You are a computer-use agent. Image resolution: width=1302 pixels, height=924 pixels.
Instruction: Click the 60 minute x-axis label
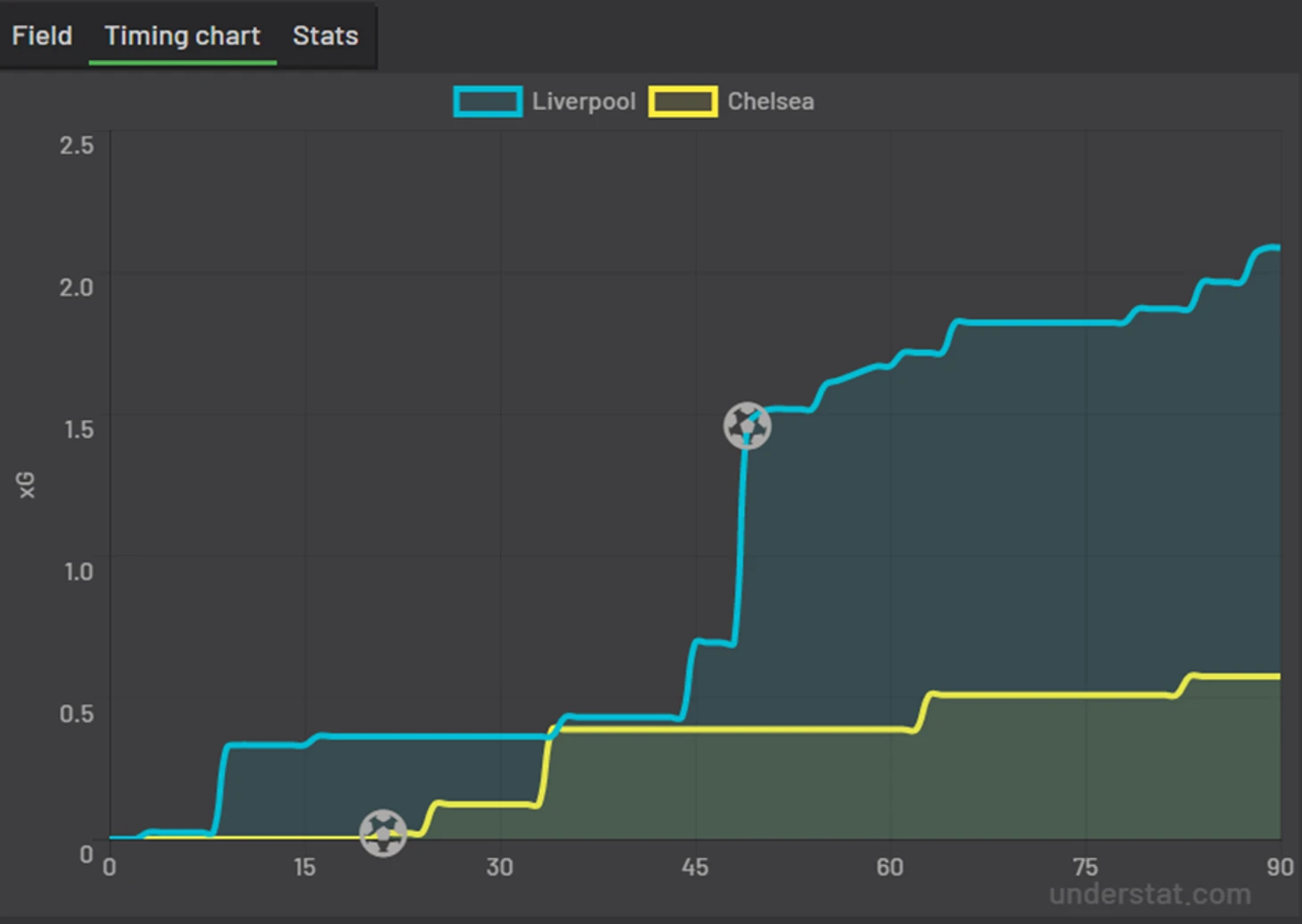tap(889, 867)
